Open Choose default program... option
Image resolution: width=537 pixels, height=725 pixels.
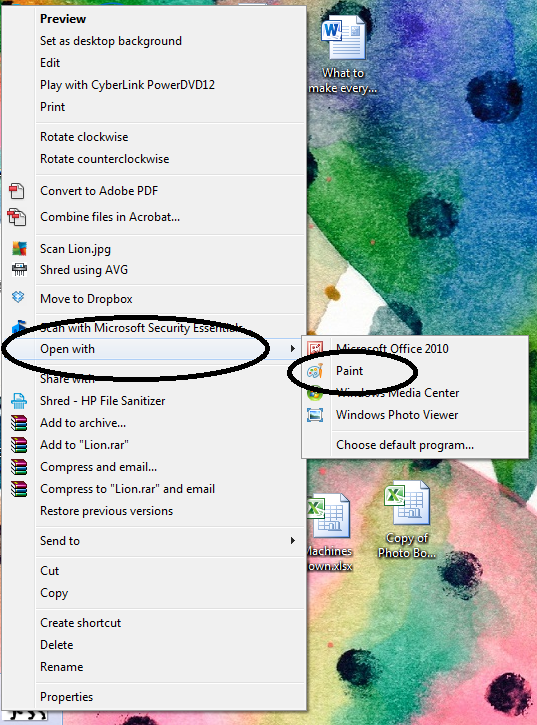[405, 445]
